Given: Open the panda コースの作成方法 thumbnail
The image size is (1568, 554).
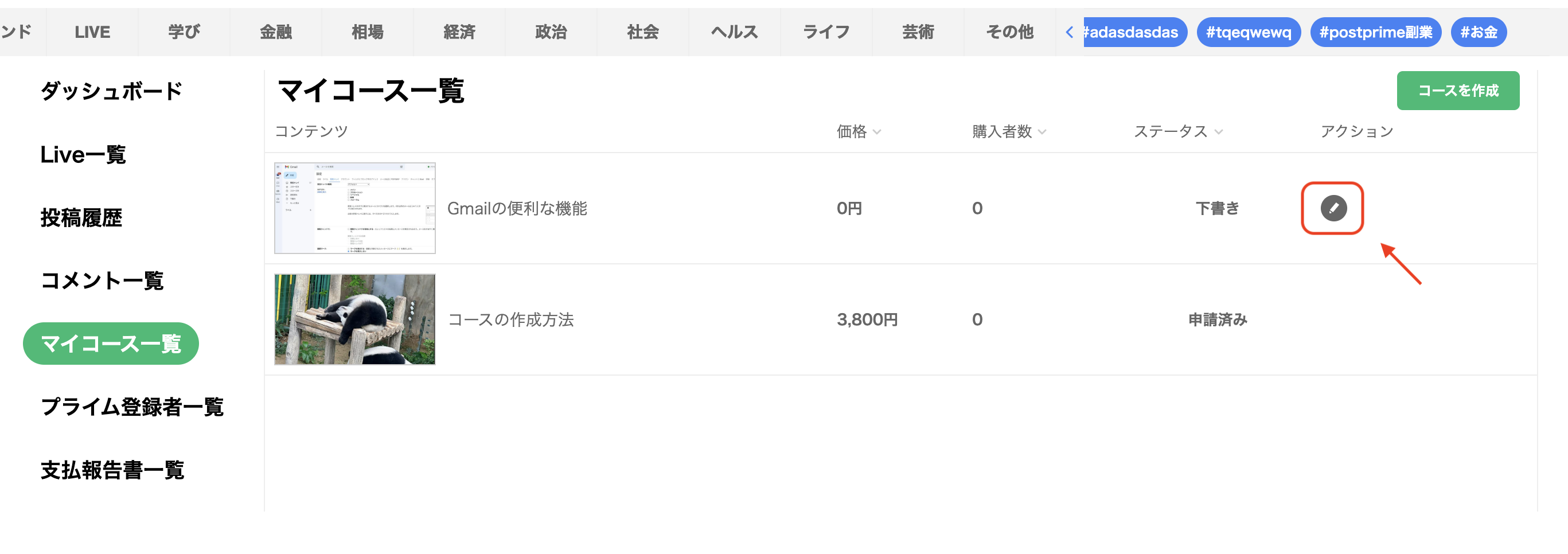Looking at the screenshot, I should [x=355, y=319].
